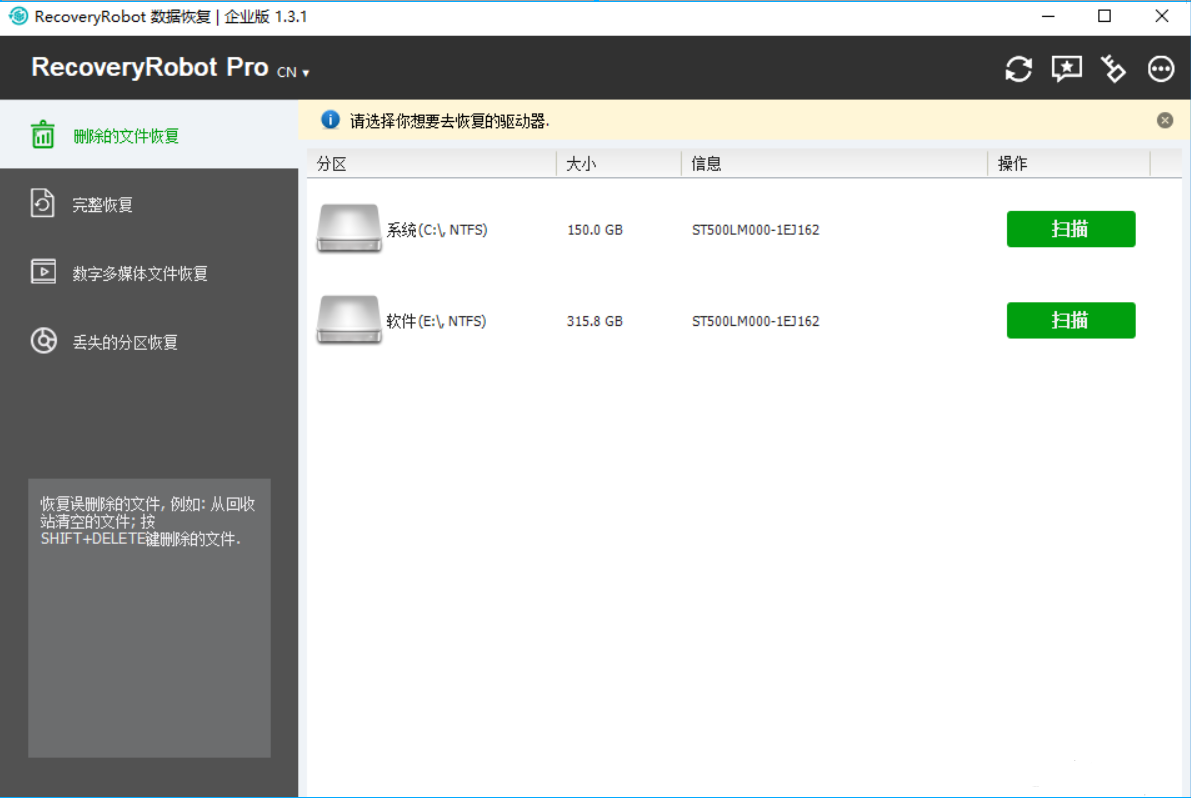Click the banner message 请选择你想要去恢复的驱动器
The image size is (1191, 798).
(x=450, y=121)
